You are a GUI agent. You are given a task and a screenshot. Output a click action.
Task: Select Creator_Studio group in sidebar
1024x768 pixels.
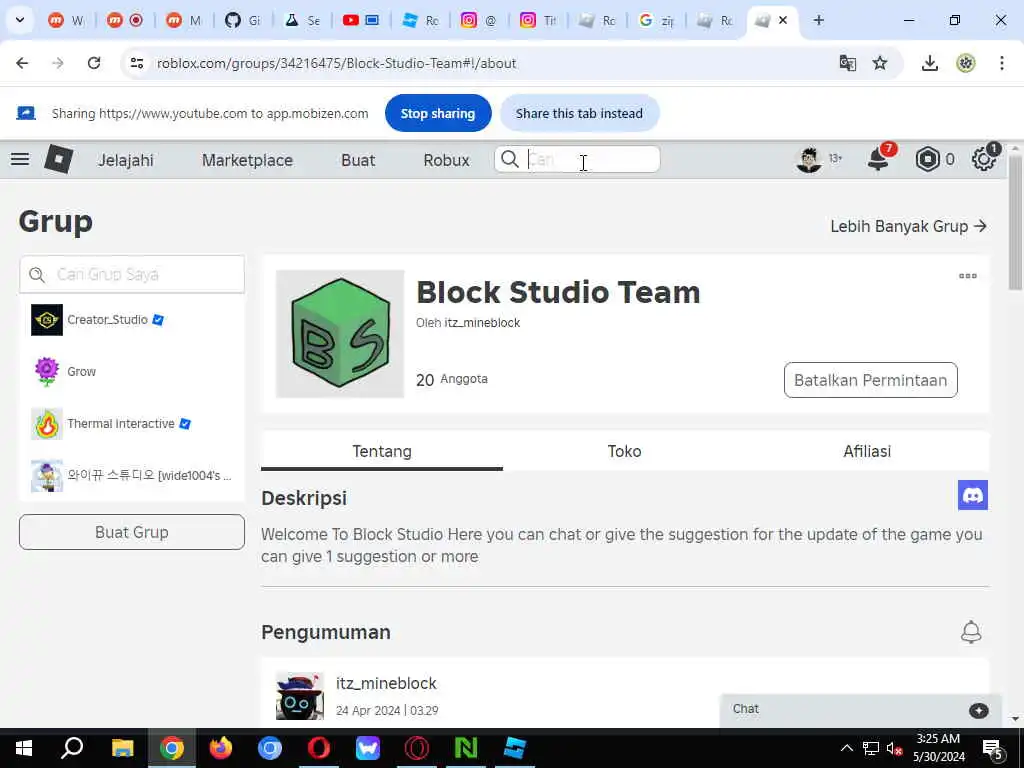[x=132, y=320]
